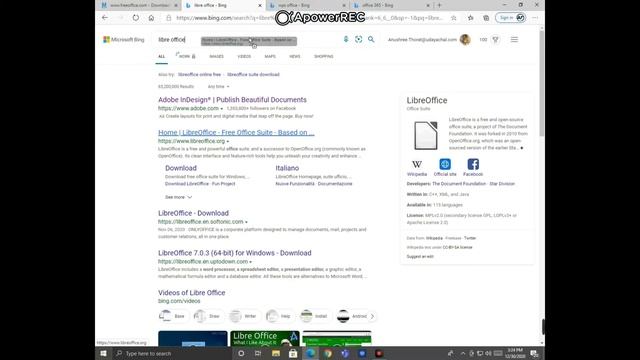Open Microsoft Store from the taskbar

click(293, 353)
